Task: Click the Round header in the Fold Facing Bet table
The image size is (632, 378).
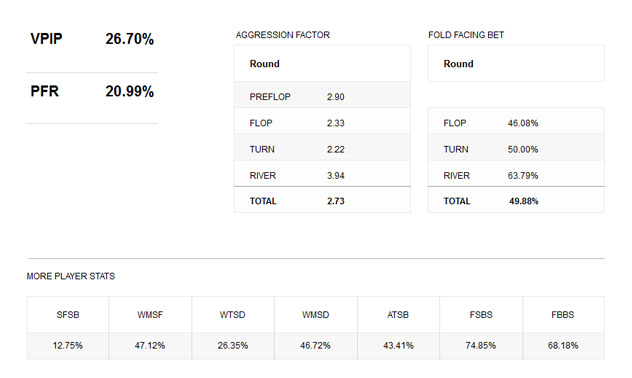Action: click(458, 64)
